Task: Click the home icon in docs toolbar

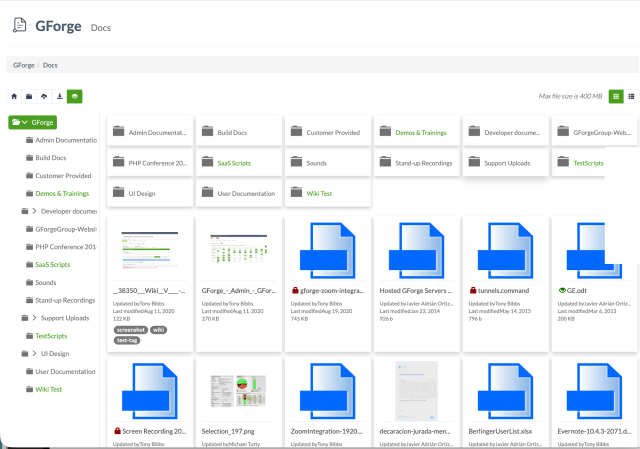Action: [x=14, y=96]
